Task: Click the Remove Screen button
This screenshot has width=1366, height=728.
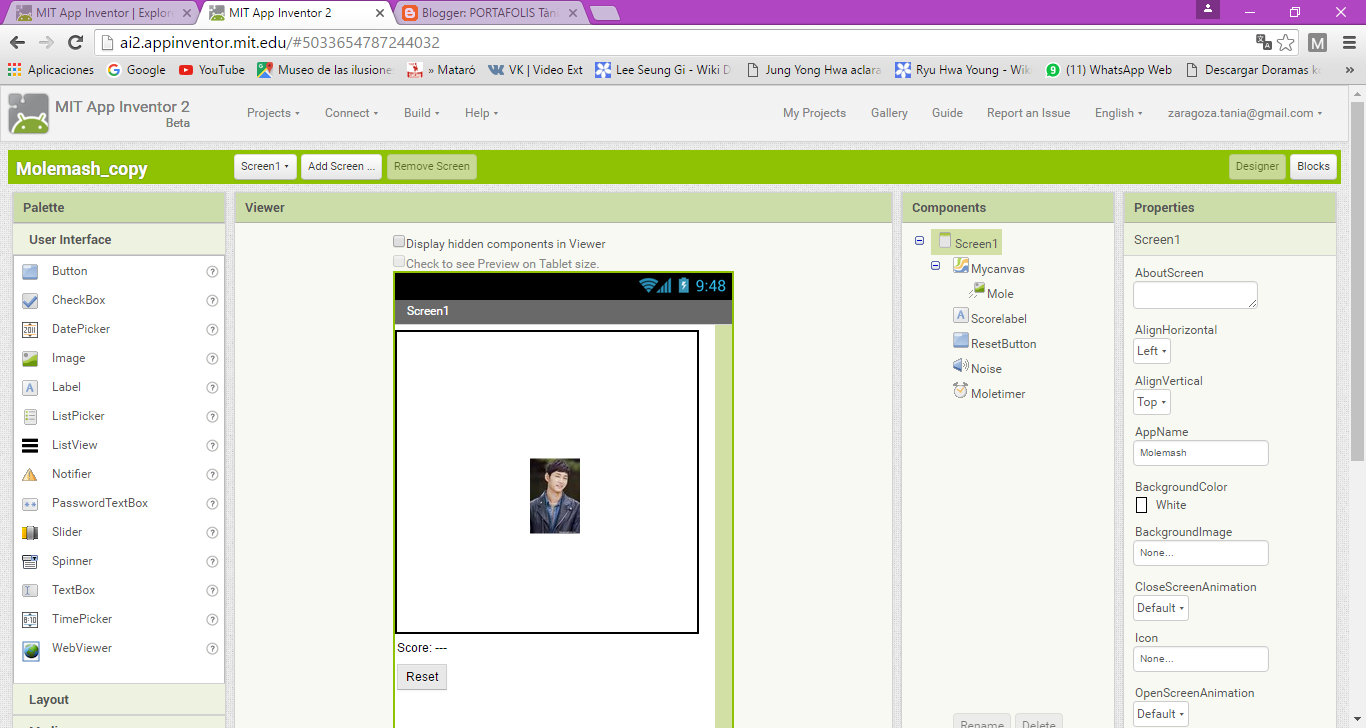Action: (x=432, y=166)
